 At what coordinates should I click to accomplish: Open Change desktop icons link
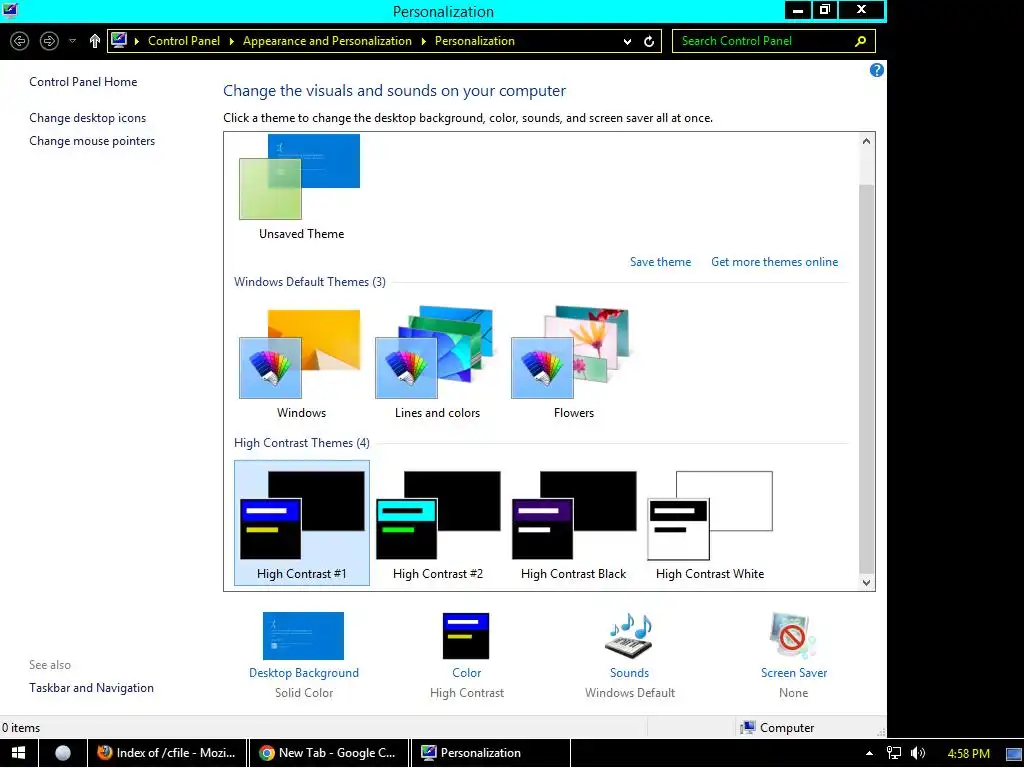88,118
